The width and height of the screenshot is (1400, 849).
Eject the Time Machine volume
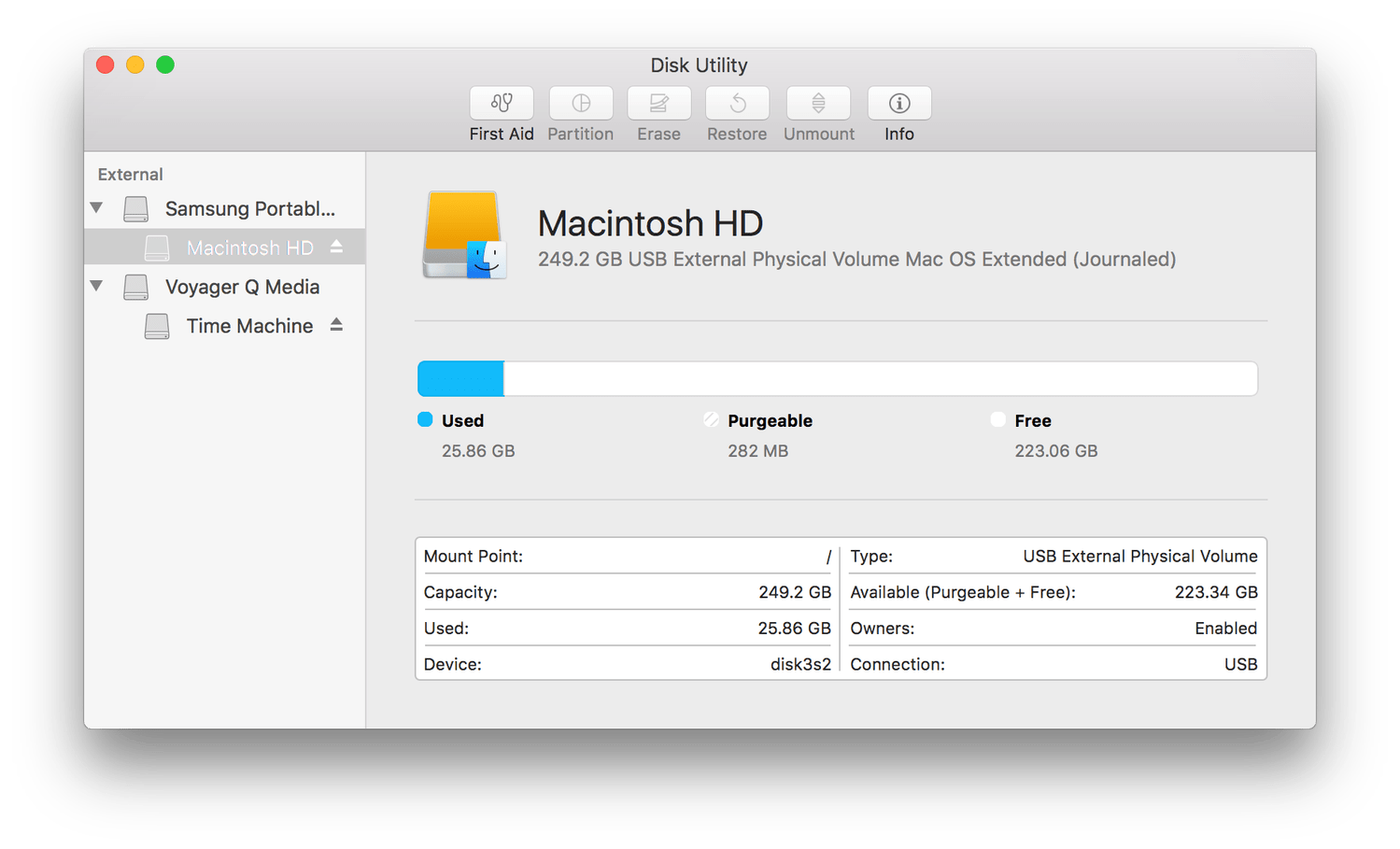point(336,325)
